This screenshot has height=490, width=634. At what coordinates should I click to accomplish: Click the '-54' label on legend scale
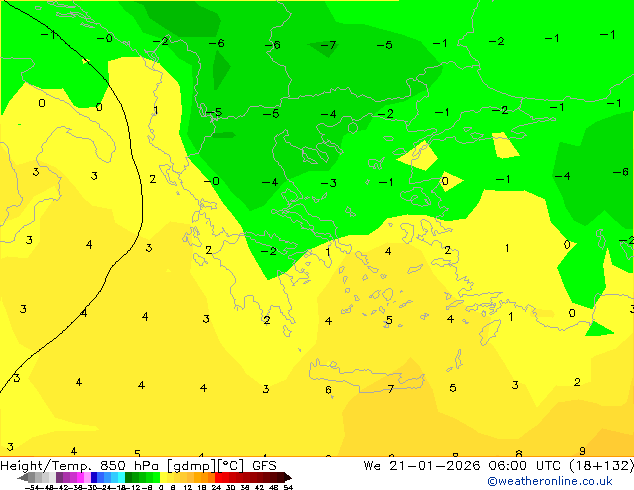32,487
